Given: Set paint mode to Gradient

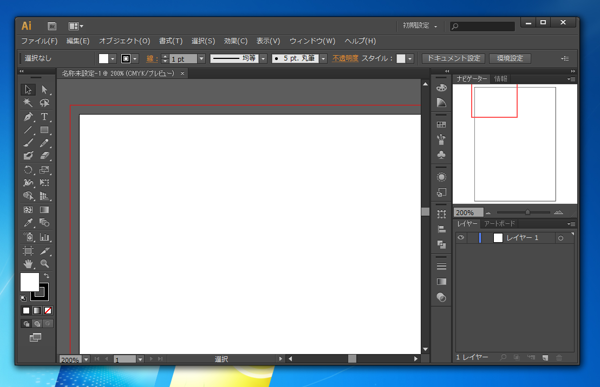Looking at the screenshot, I should [x=37, y=310].
